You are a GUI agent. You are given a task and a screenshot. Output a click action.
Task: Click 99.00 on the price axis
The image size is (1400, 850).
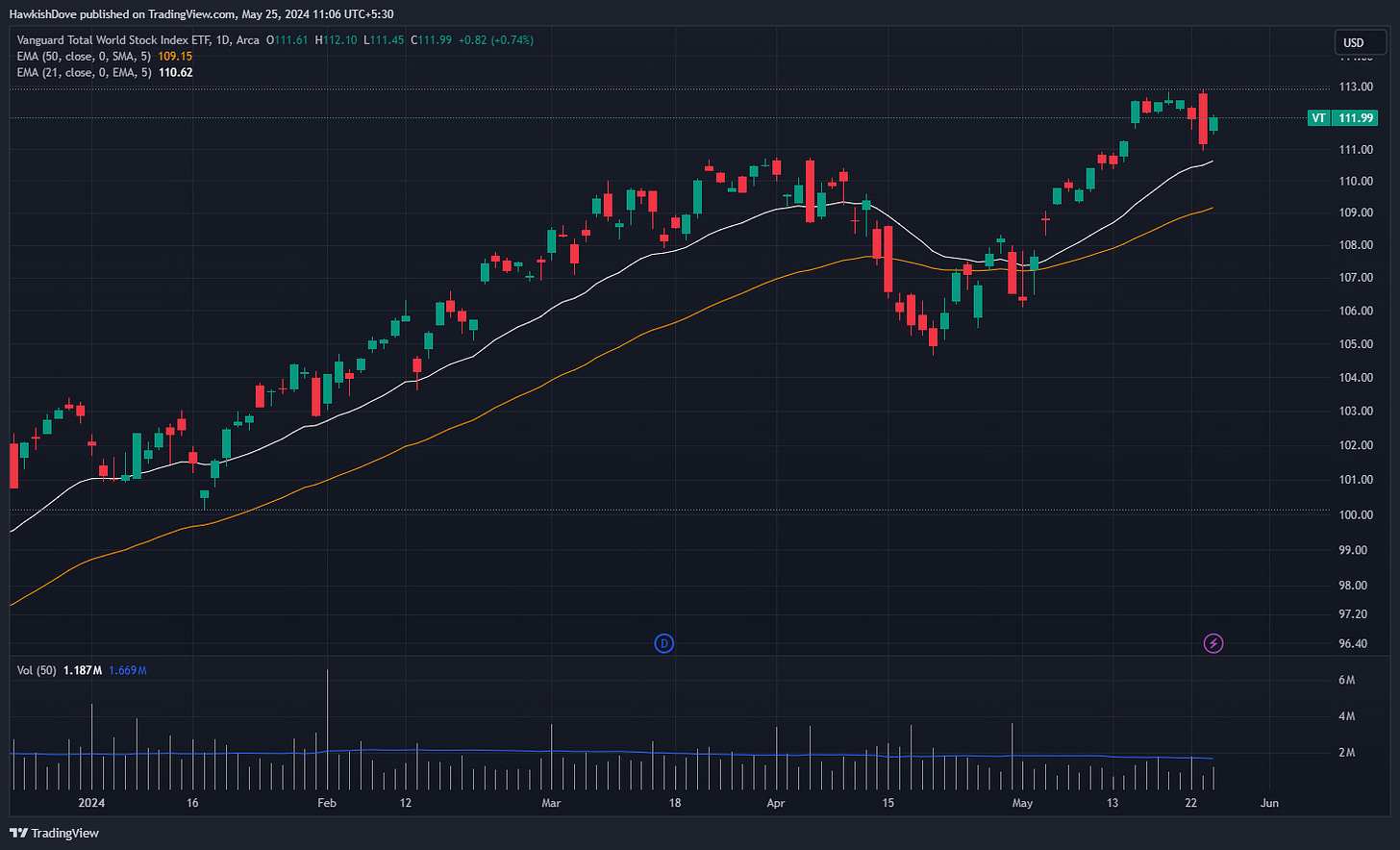click(1353, 550)
